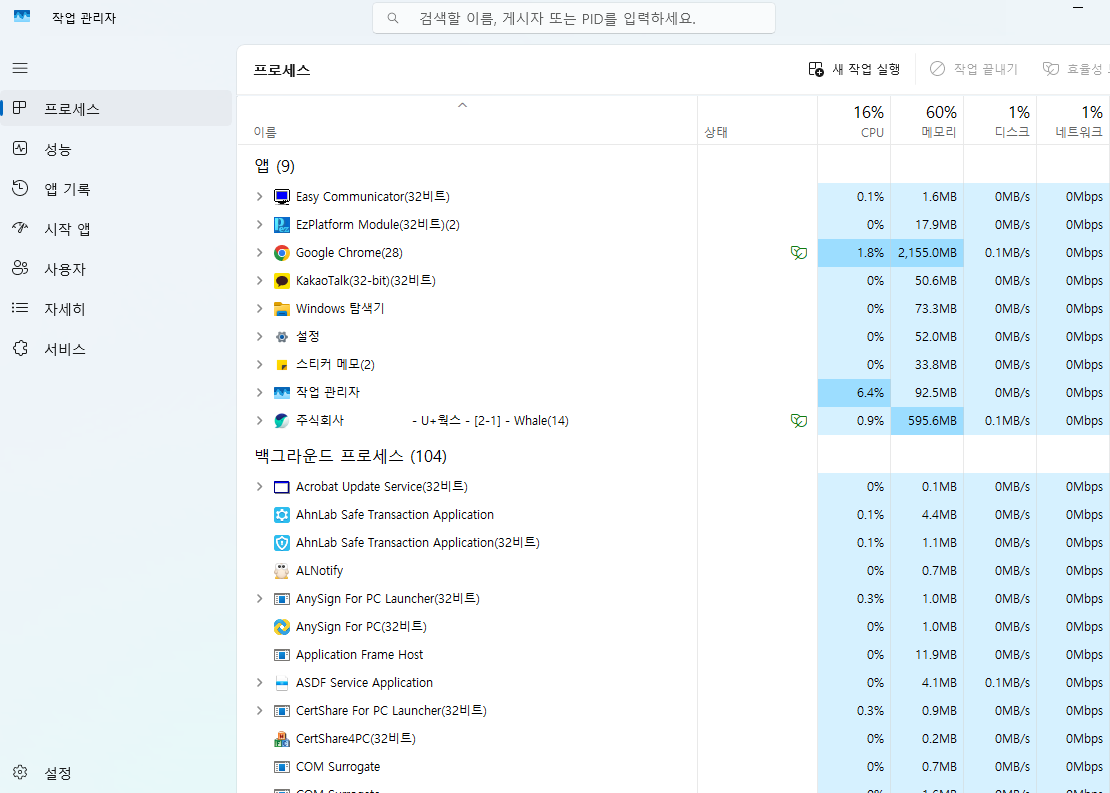The image size is (1110, 793).
Task: Click the 스티커 메모 sticky note icon
Action: 282,365
